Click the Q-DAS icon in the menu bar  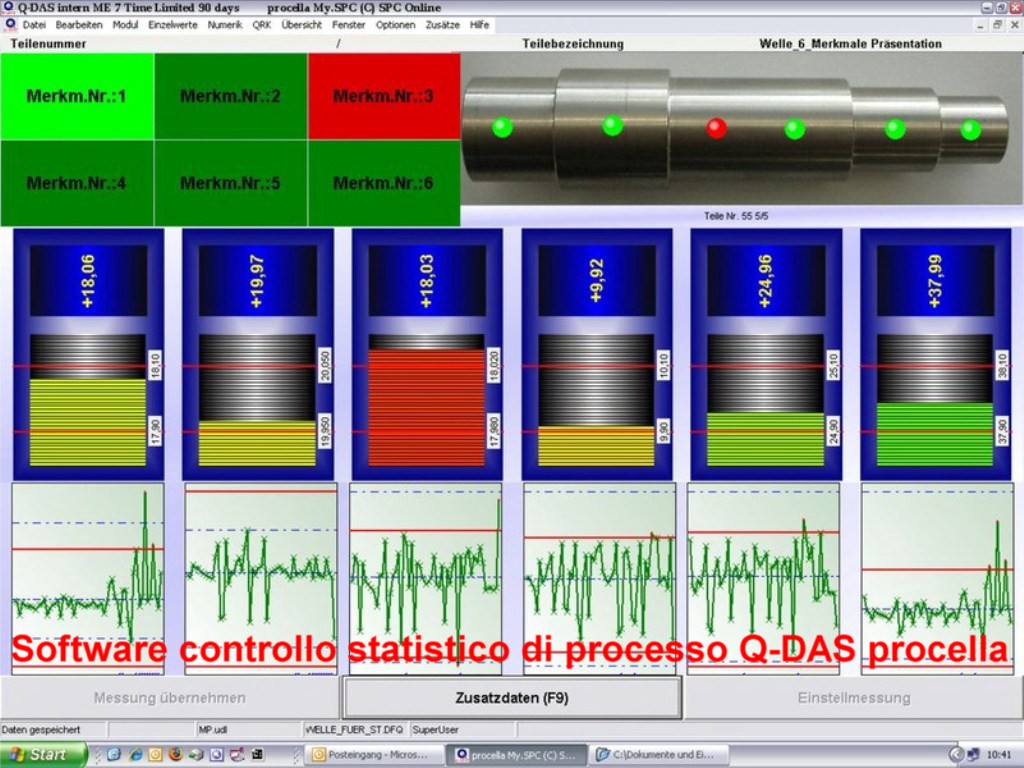point(10,25)
